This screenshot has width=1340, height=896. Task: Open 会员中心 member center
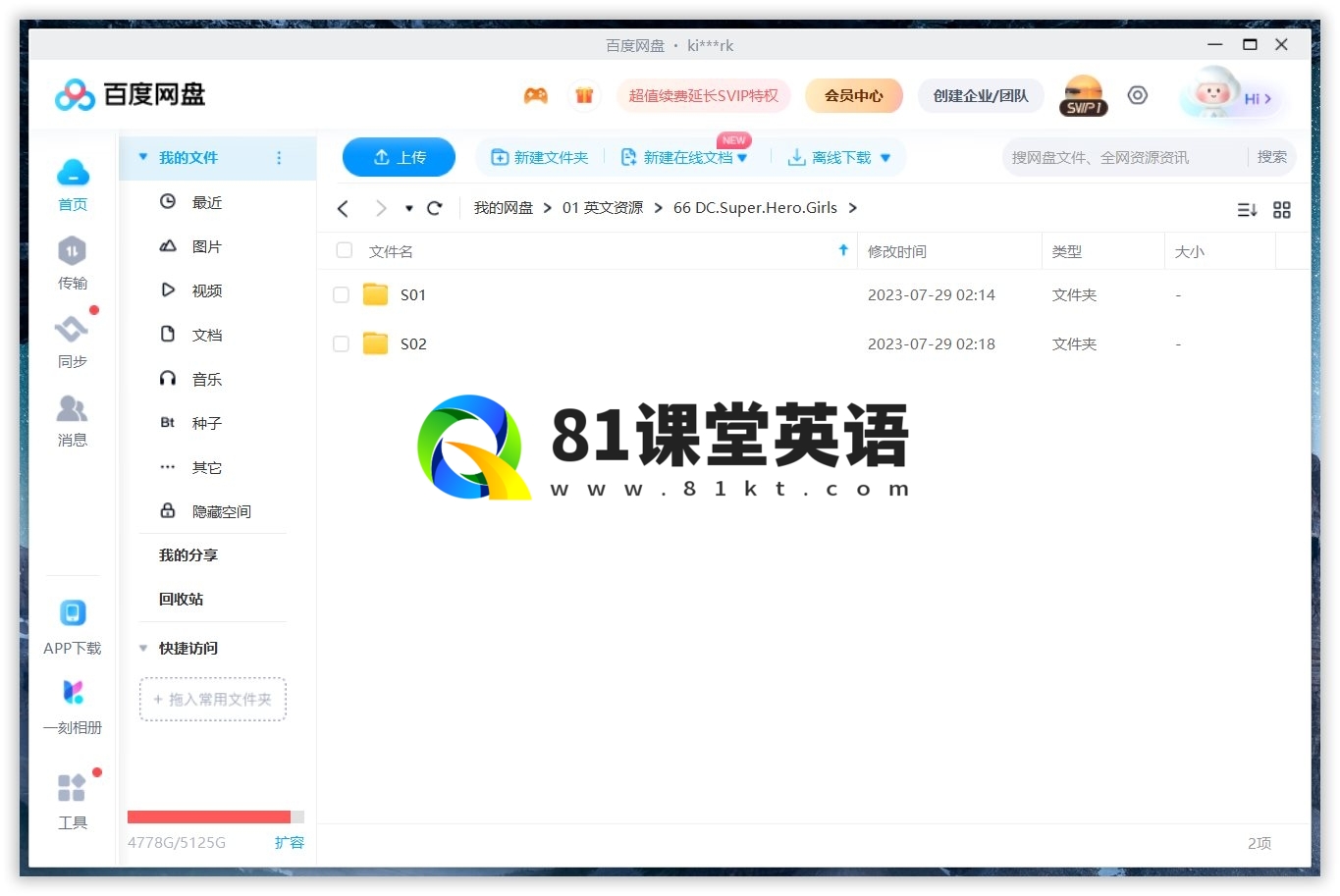pyautogui.click(x=853, y=95)
